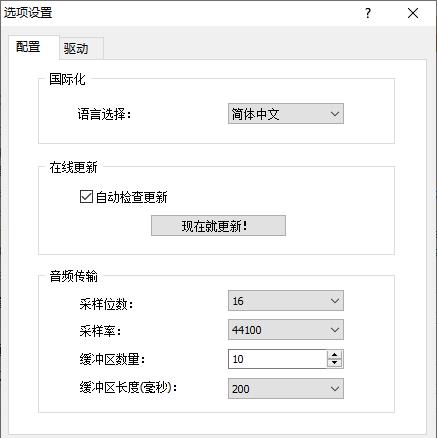Click the 采样率 dropdown arrow
This screenshot has width=437, height=438.
tap(335, 330)
